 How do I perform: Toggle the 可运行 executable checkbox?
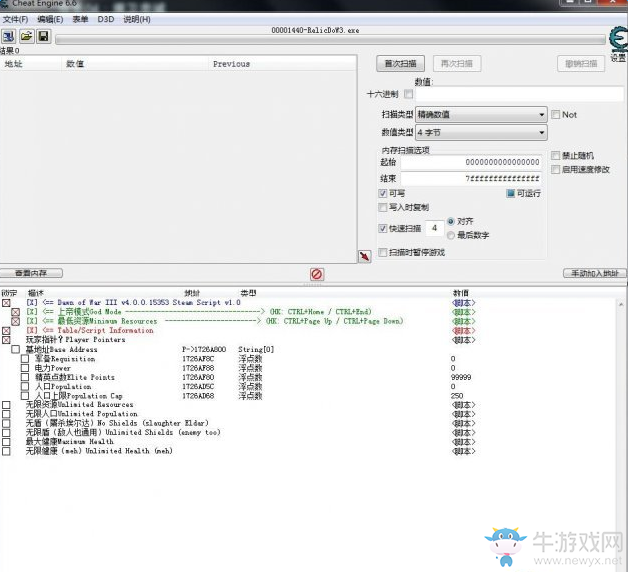click(510, 193)
